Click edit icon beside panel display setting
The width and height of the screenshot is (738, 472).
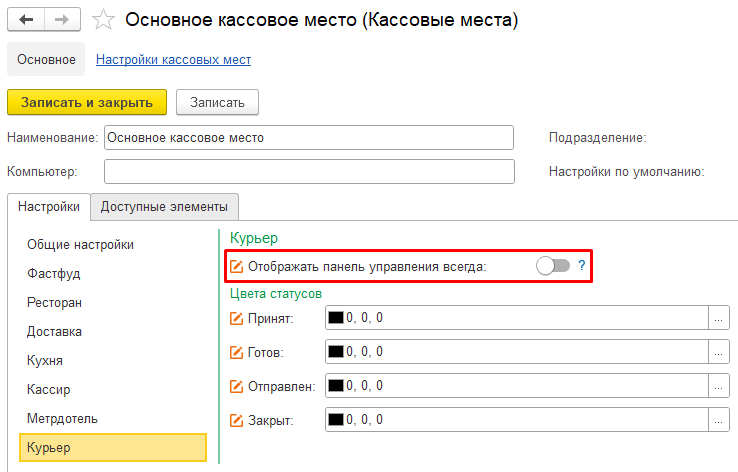[x=236, y=266]
